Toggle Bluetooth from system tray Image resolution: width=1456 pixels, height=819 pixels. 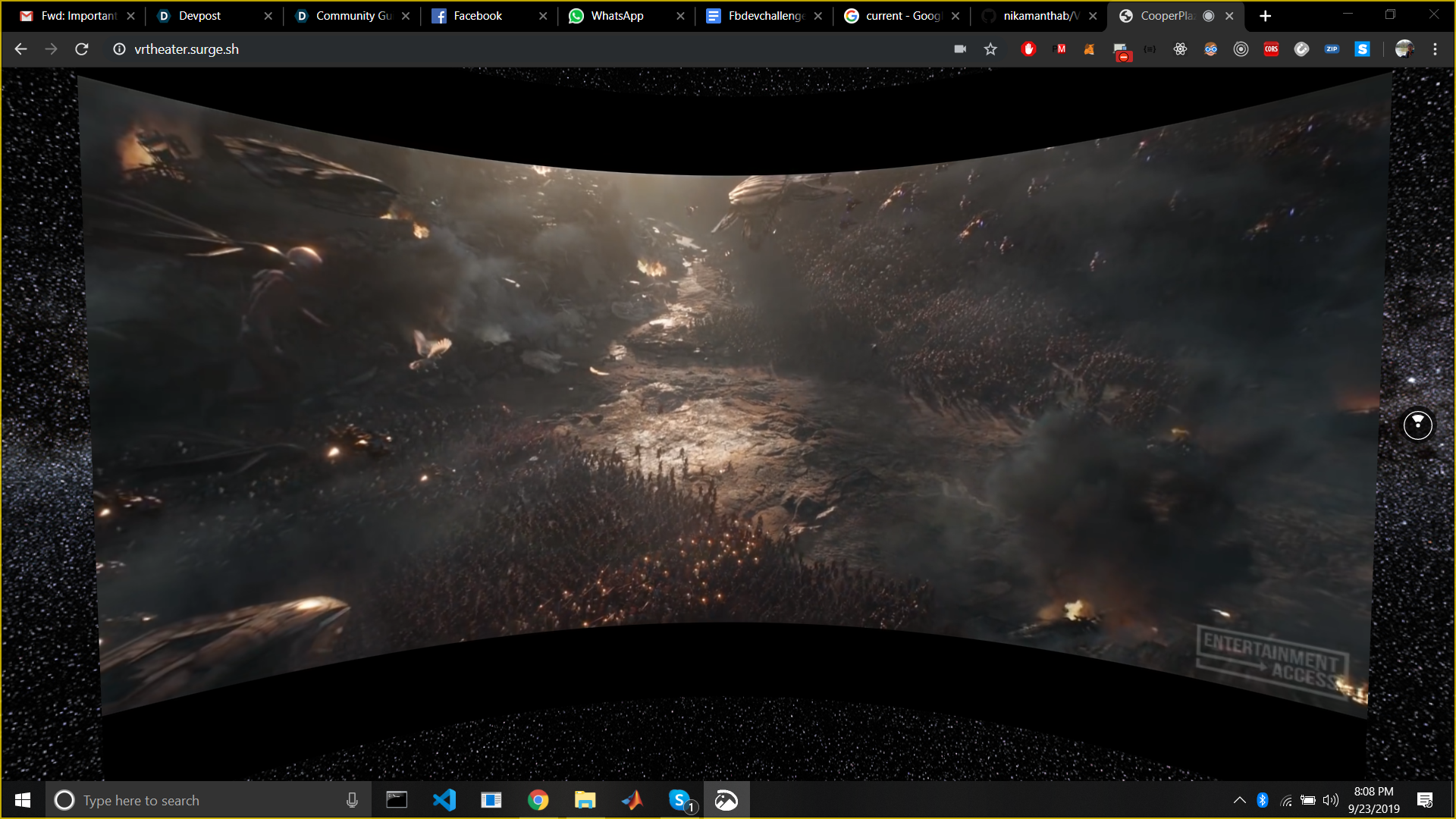click(1262, 800)
